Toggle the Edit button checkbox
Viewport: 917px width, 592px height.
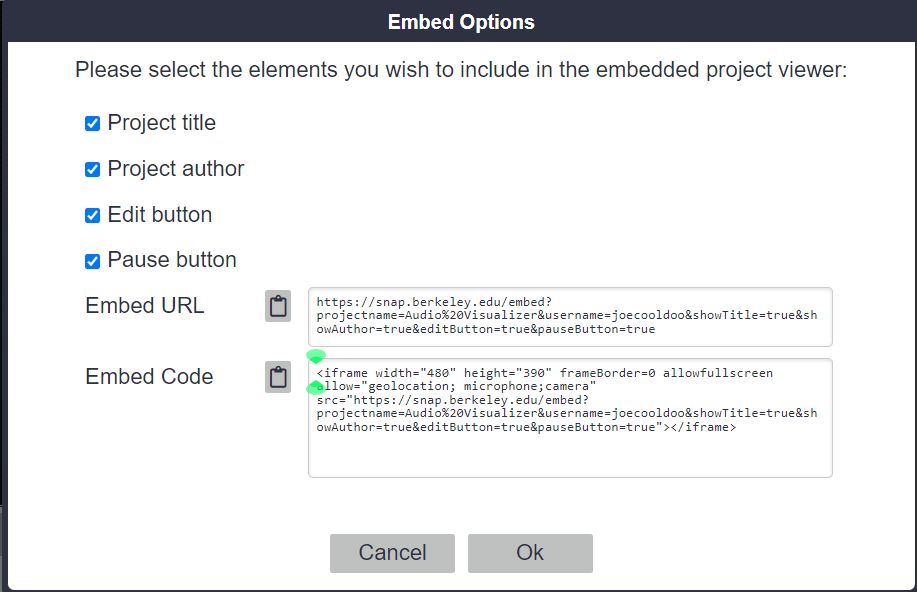(93, 215)
